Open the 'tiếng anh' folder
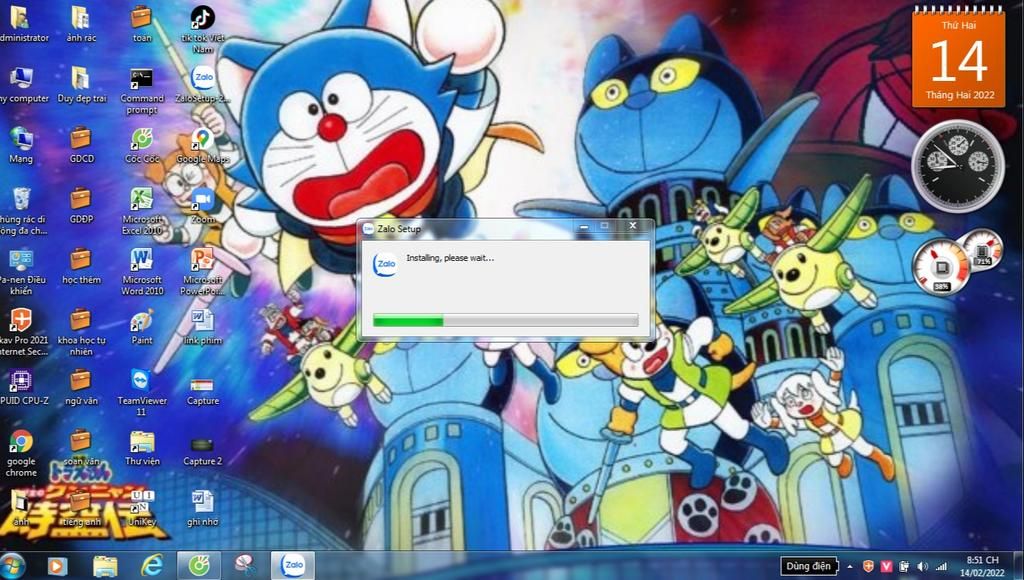Screen dimensions: 1024x580 click(81, 508)
